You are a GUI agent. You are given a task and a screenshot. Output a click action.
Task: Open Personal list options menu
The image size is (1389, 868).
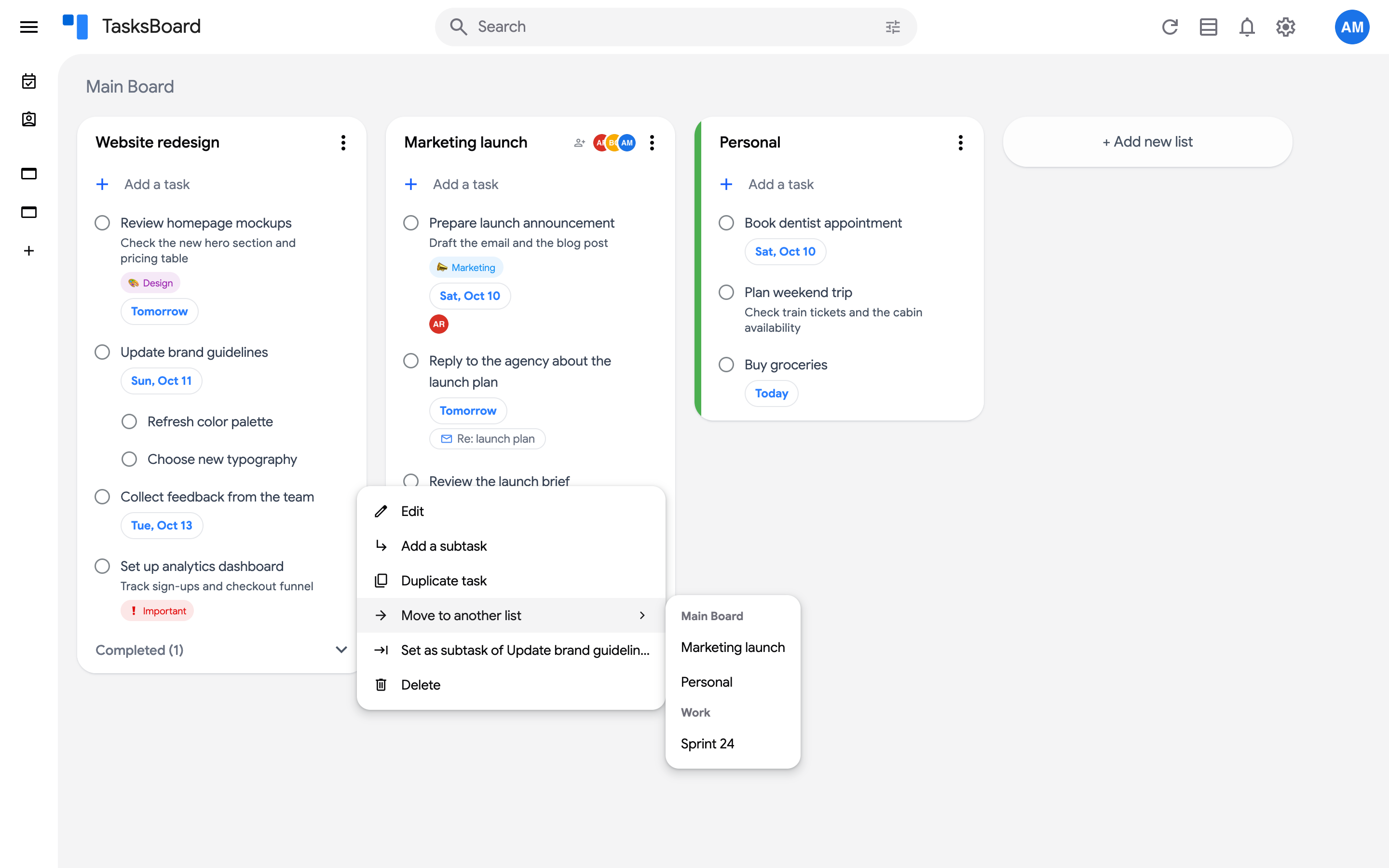point(960,143)
